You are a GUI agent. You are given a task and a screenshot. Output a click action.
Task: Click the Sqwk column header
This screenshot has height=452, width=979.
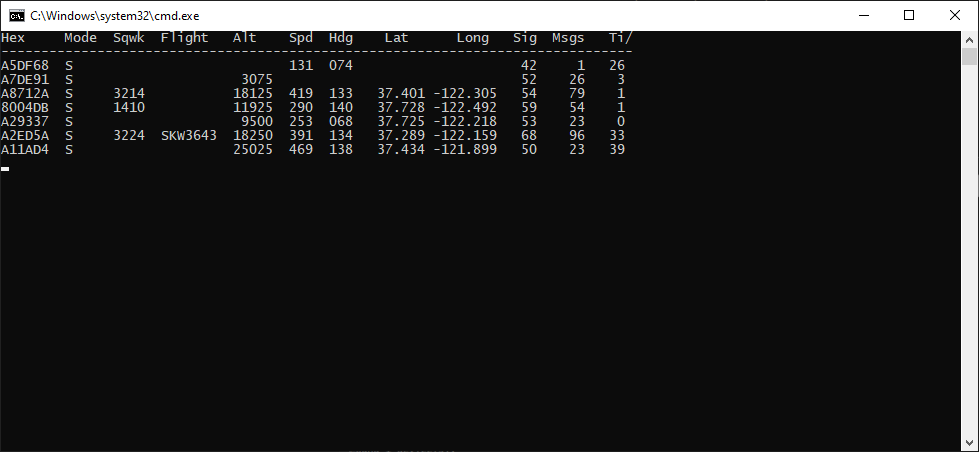(x=129, y=38)
